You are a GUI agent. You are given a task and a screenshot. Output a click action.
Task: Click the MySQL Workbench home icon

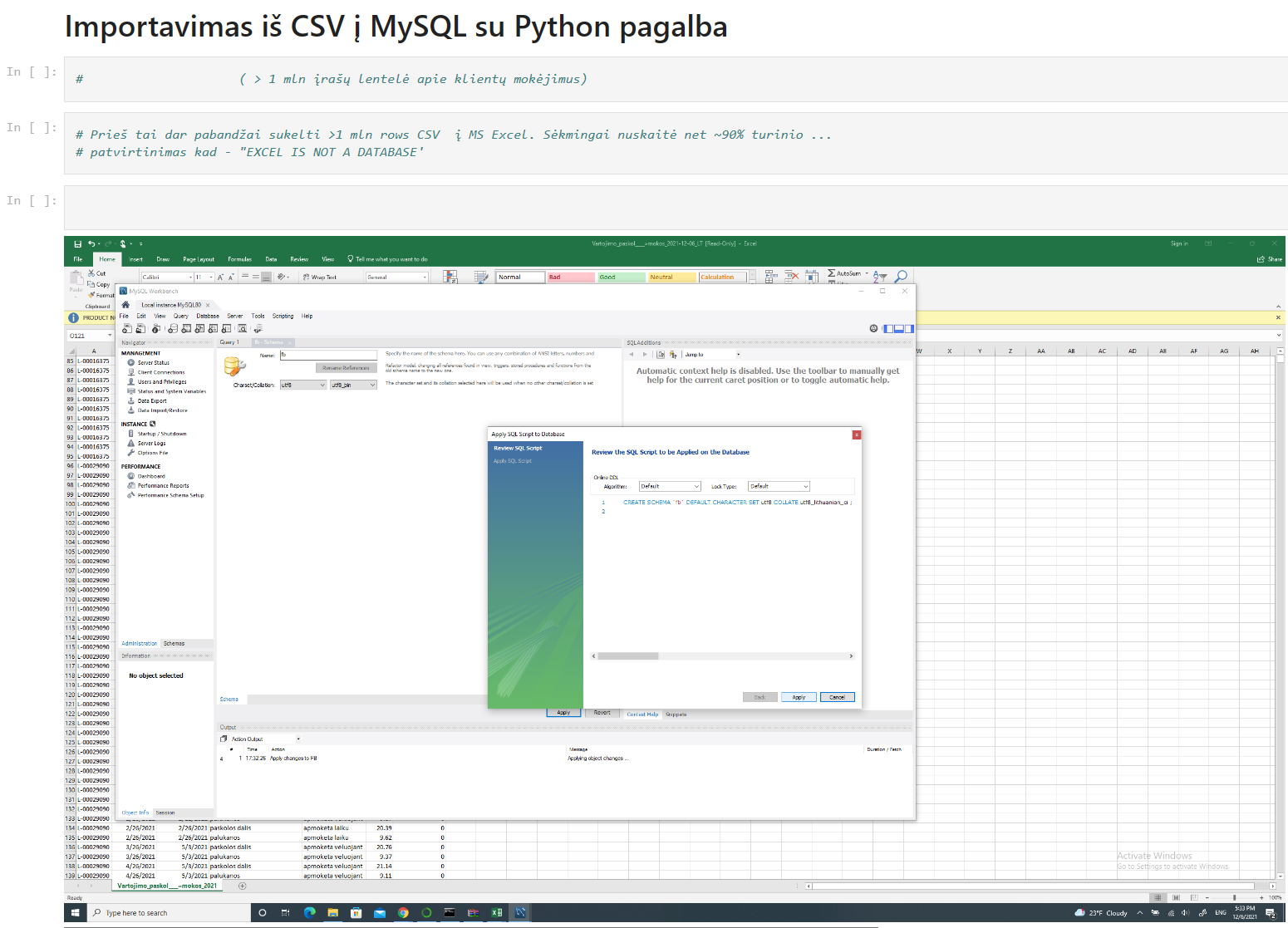(125, 305)
